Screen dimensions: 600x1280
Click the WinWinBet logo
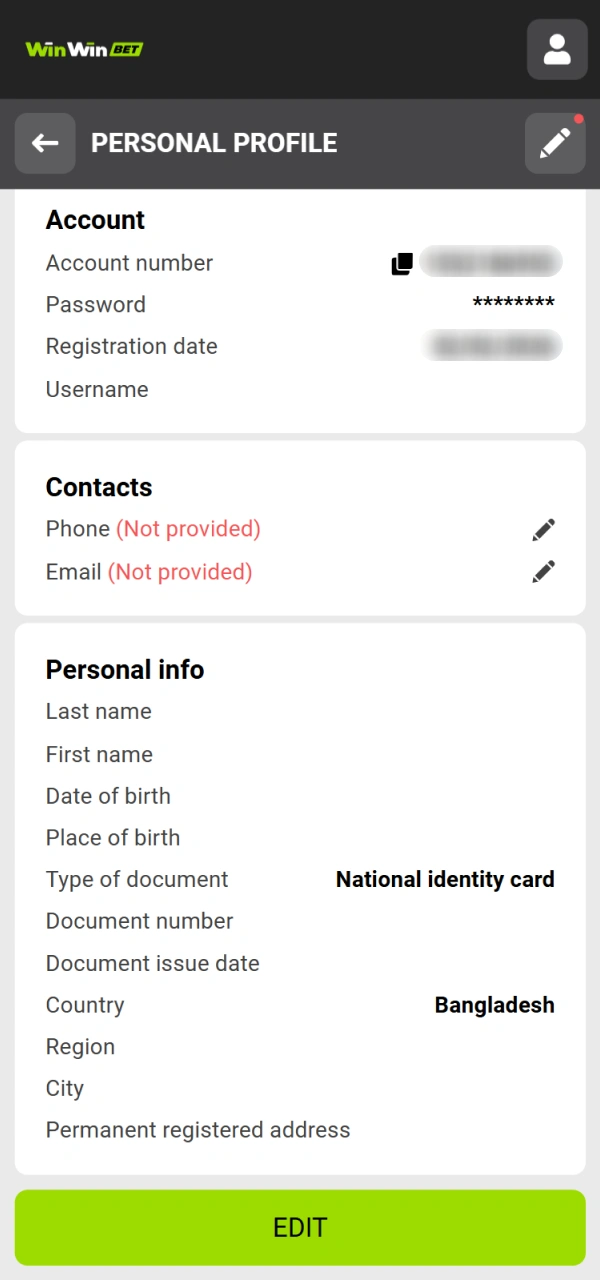pos(84,49)
